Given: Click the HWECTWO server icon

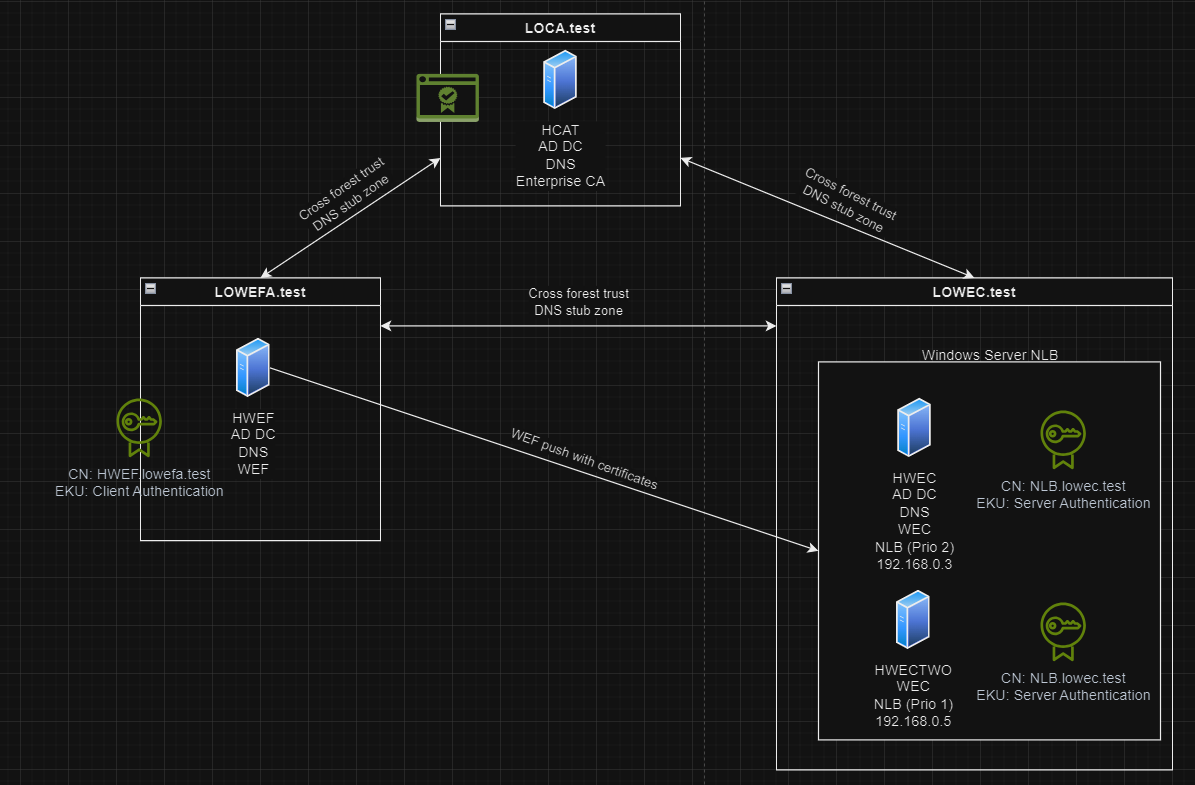Looking at the screenshot, I should 912,619.
